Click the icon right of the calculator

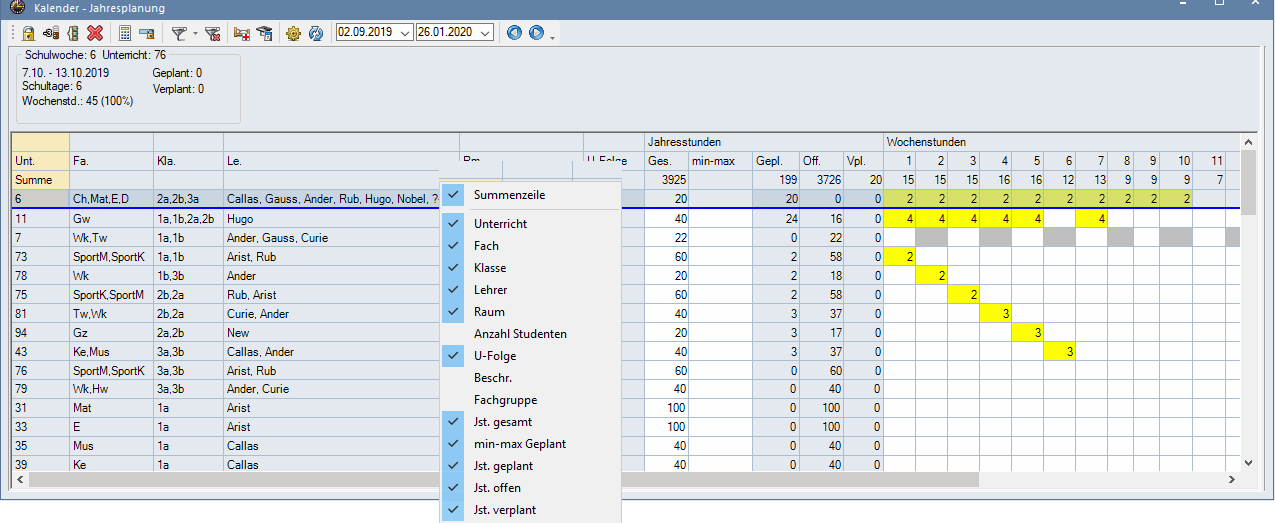tap(147, 33)
